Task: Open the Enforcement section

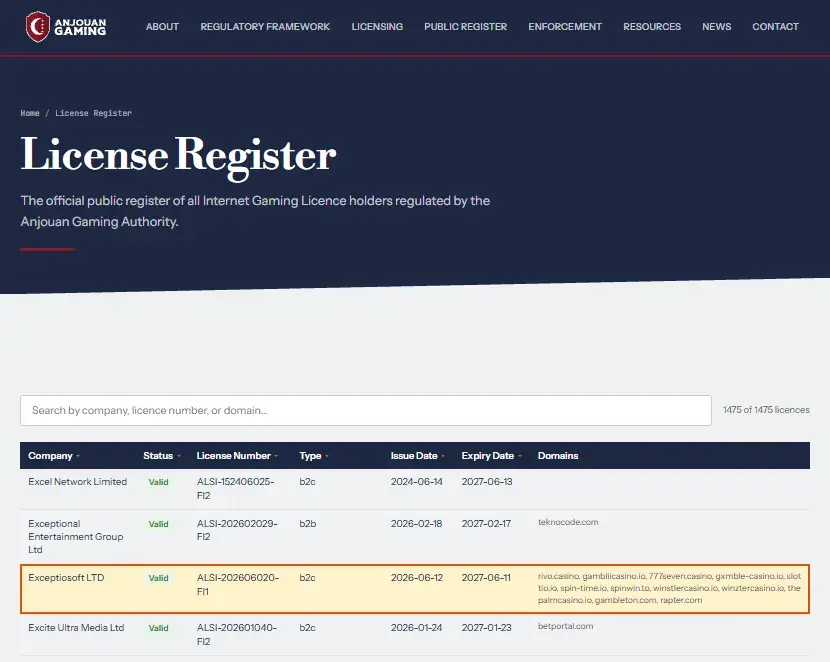Action: [x=565, y=26]
